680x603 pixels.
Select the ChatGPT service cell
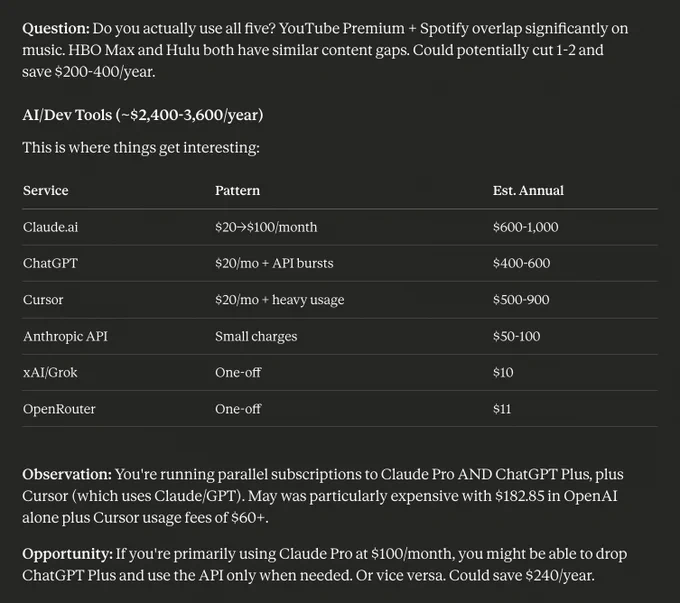50,263
